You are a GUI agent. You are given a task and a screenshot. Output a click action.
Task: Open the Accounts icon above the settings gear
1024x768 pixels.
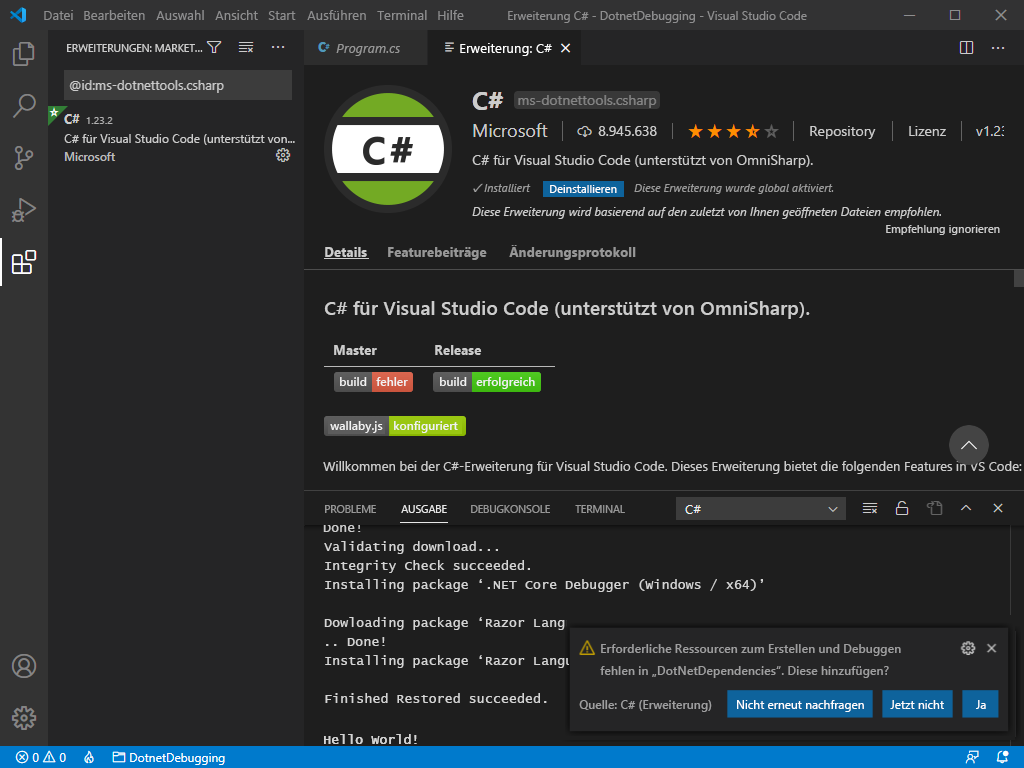pos(25,665)
